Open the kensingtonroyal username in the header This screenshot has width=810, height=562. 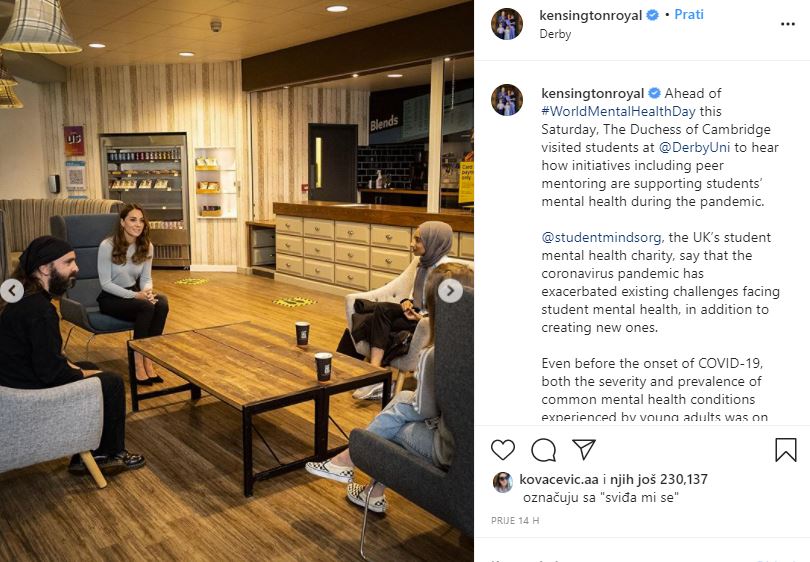click(x=590, y=15)
